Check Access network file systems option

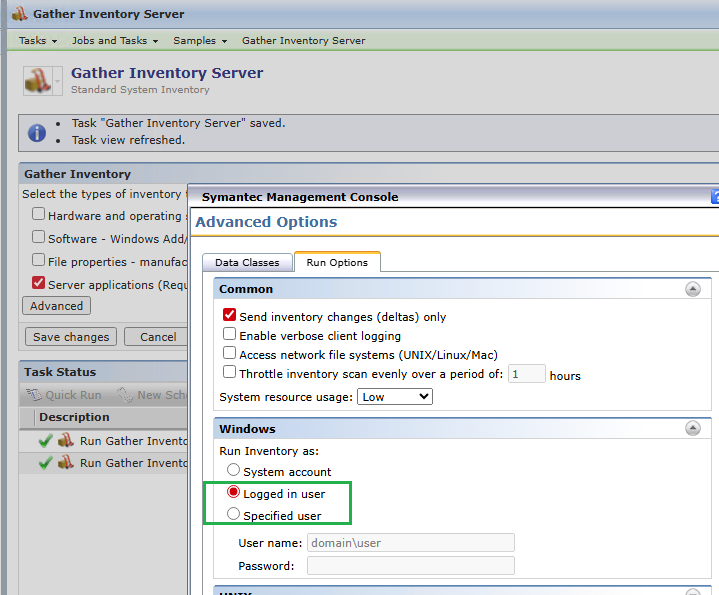tap(229, 353)
